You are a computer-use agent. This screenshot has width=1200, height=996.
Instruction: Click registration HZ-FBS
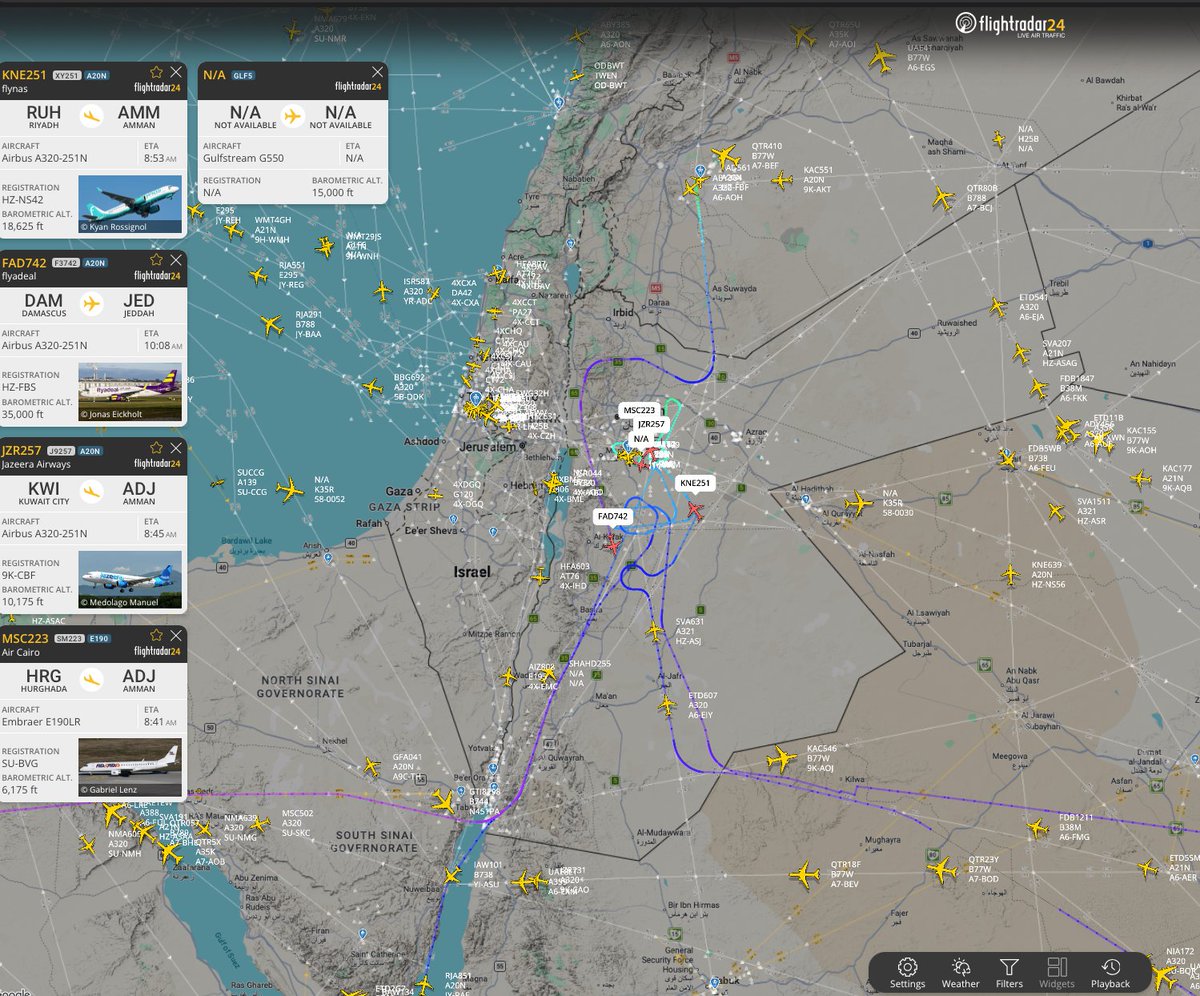click(x=21, y=388)
